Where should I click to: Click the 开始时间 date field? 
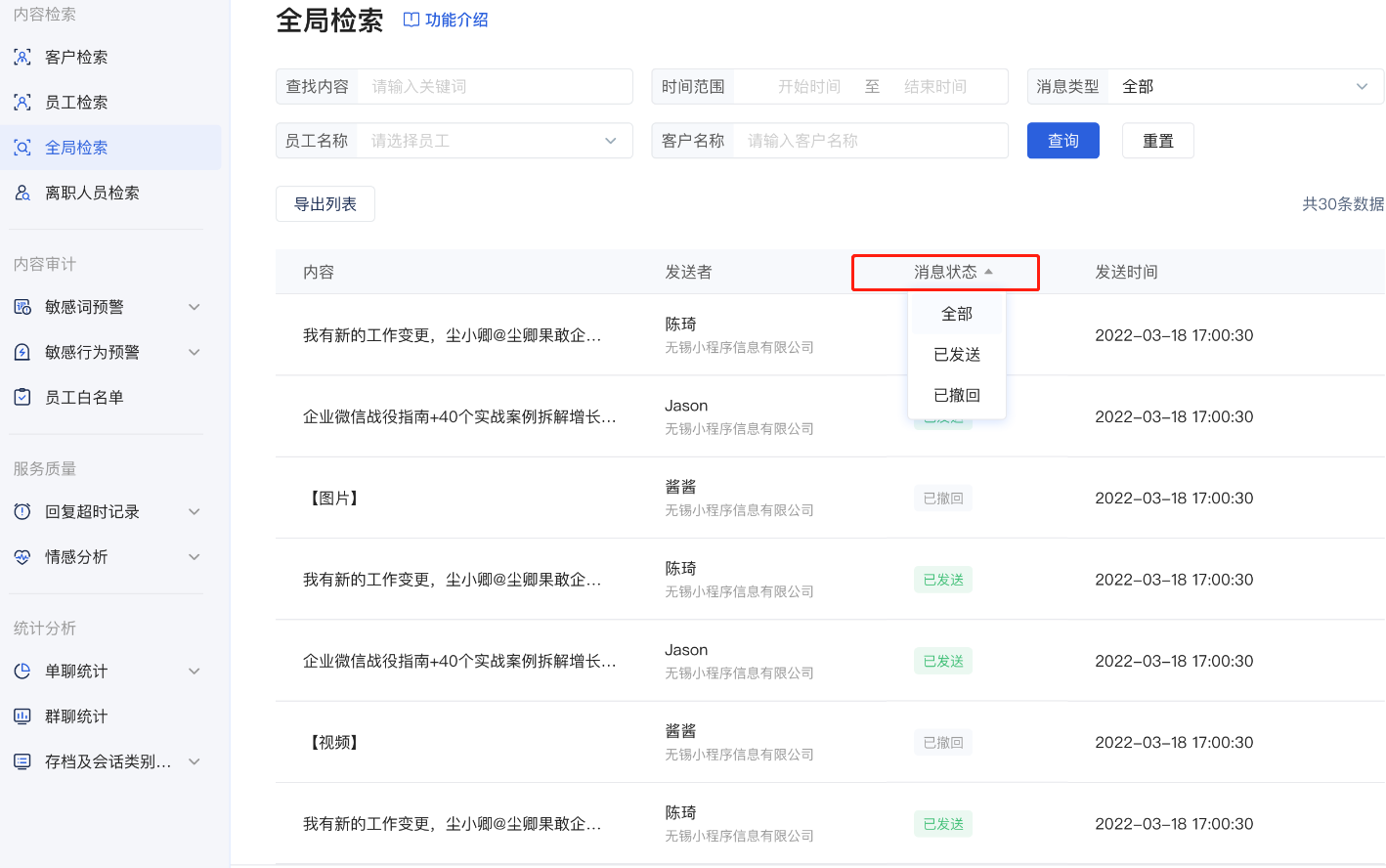(x=809, y=86)
